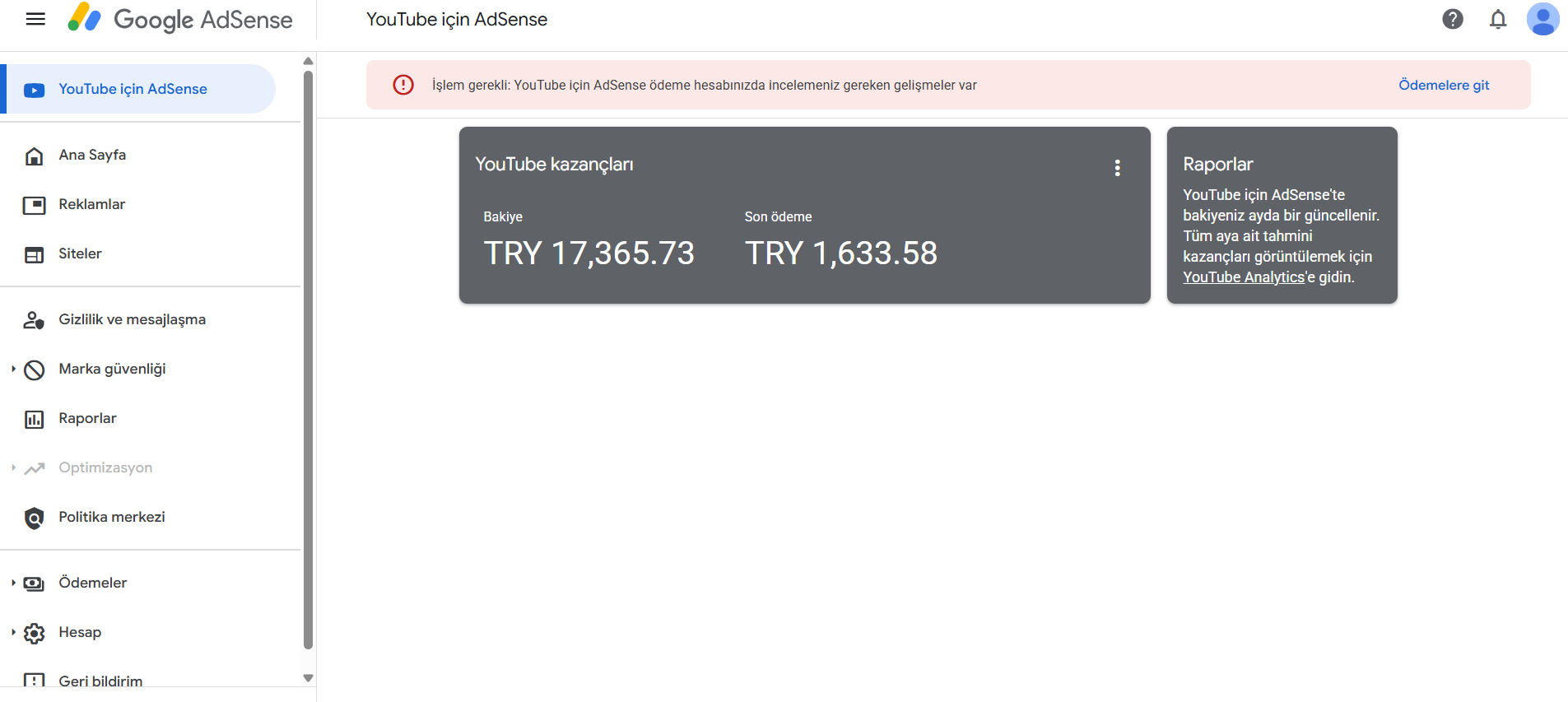This screenshot has height=702, width=1568.
Task: Open the hamburger main menu
Action: pyautogui.click(x=35, y=19)
